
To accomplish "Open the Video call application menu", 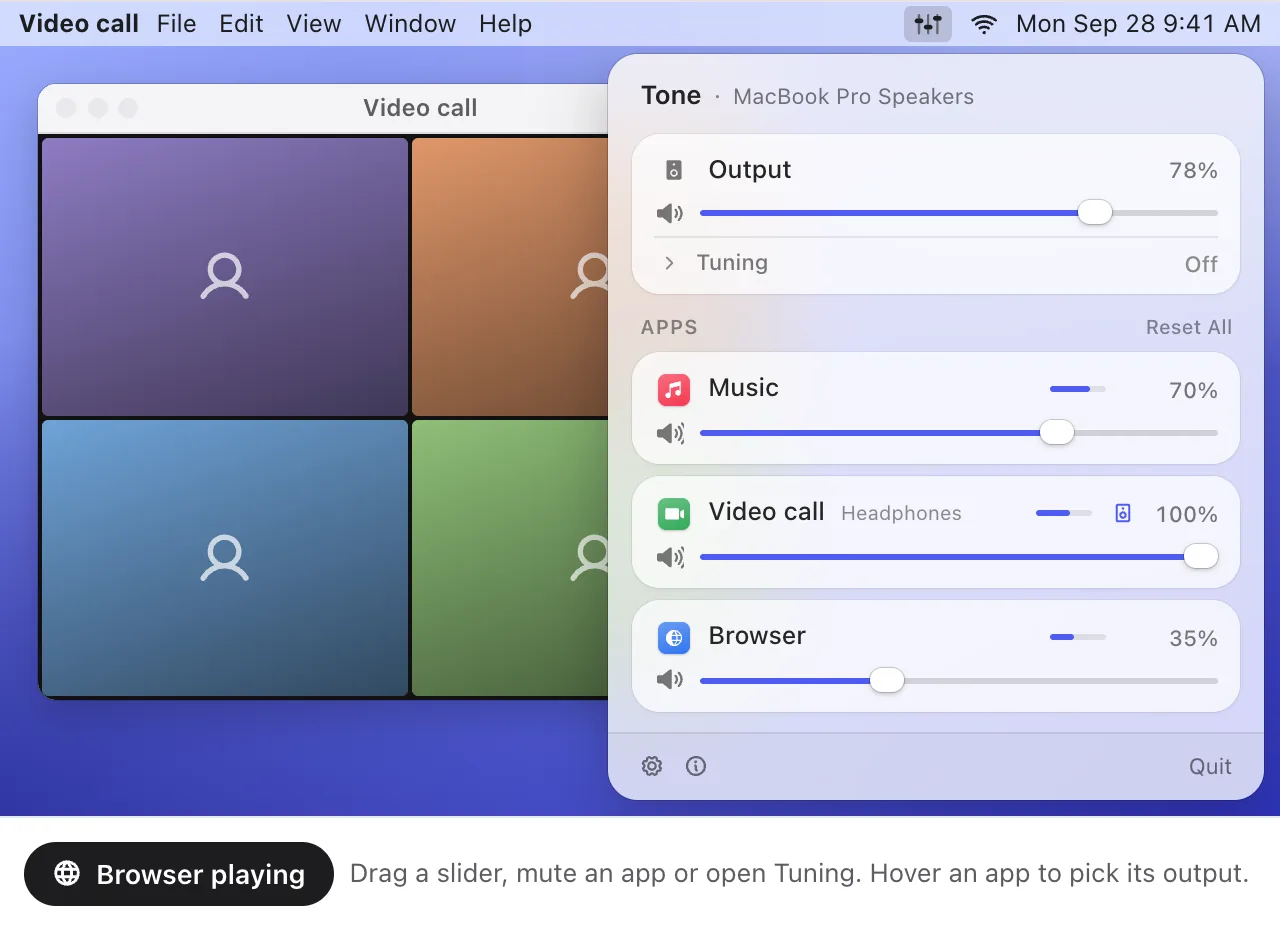I will coord(79,24).
